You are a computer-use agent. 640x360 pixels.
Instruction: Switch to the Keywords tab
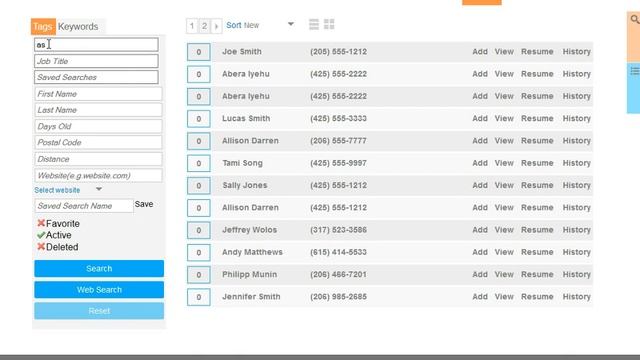(78, 27)
